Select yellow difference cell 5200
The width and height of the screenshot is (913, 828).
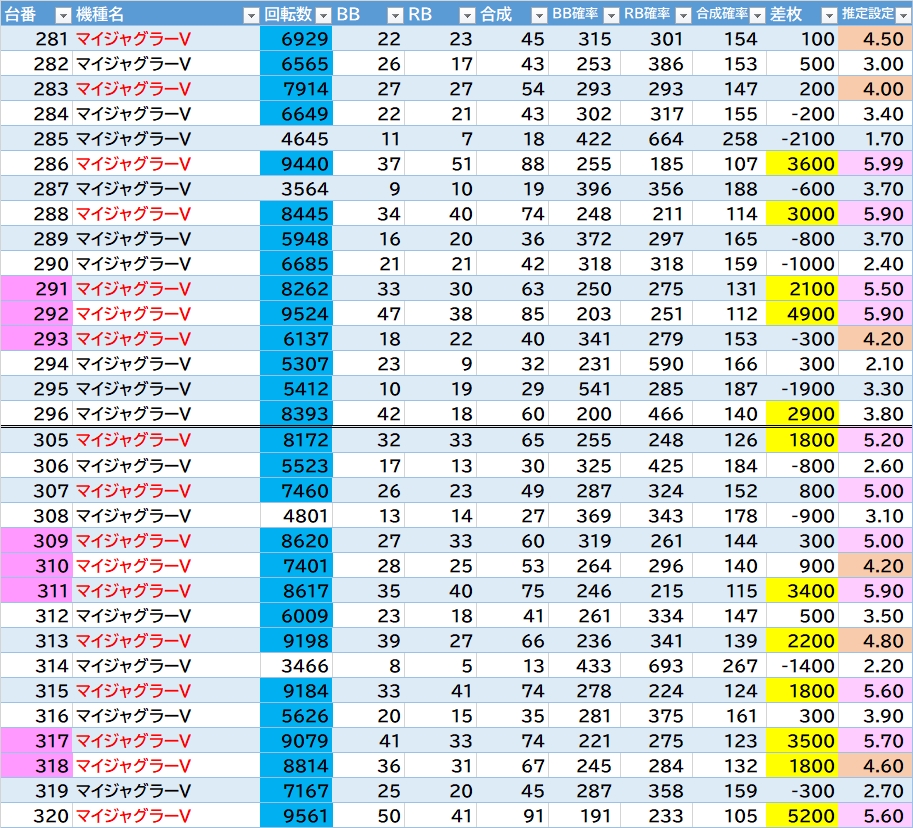802,815
